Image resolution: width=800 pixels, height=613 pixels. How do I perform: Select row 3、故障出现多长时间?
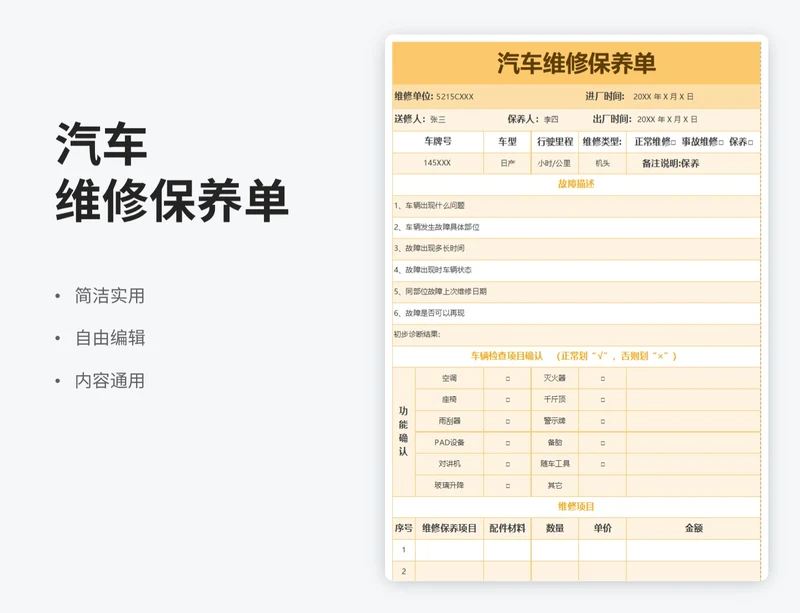pos(577,249)
